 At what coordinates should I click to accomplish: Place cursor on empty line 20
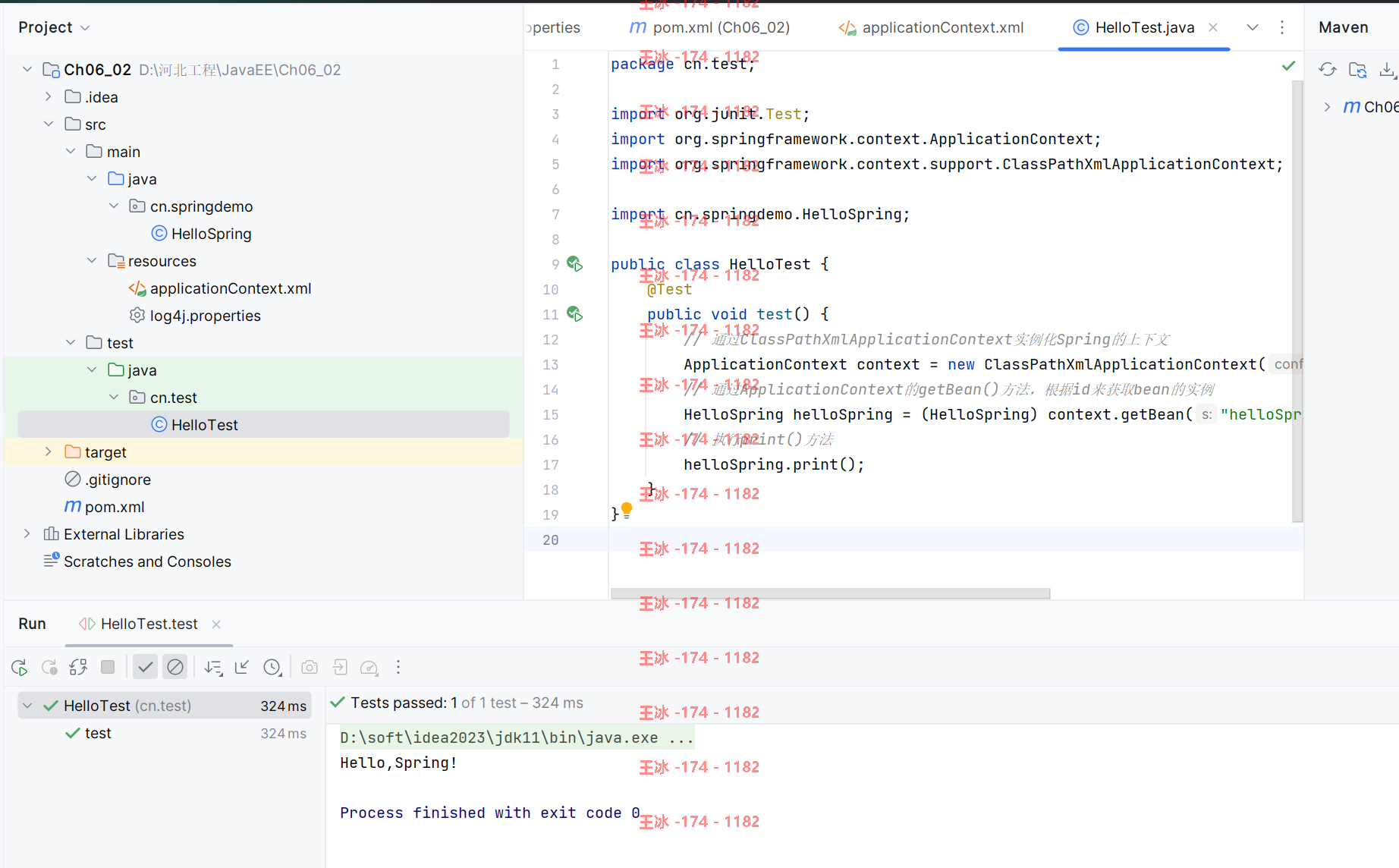click(956, 539)
